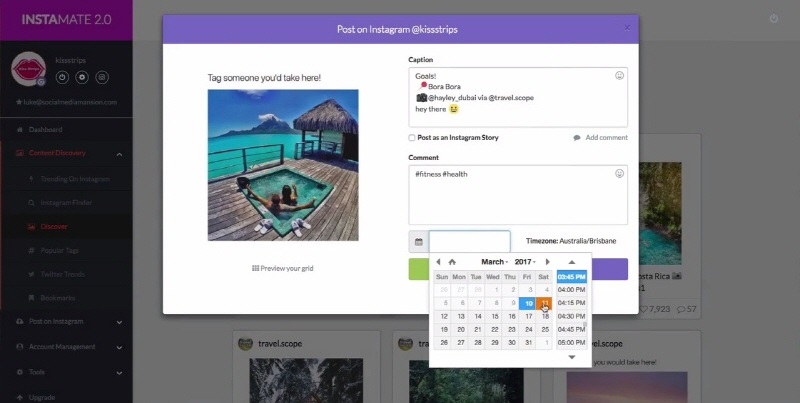Open the March month dropdown
This screenshot has height=403, width=800.
pyautogui.click(x=494, y=262)
